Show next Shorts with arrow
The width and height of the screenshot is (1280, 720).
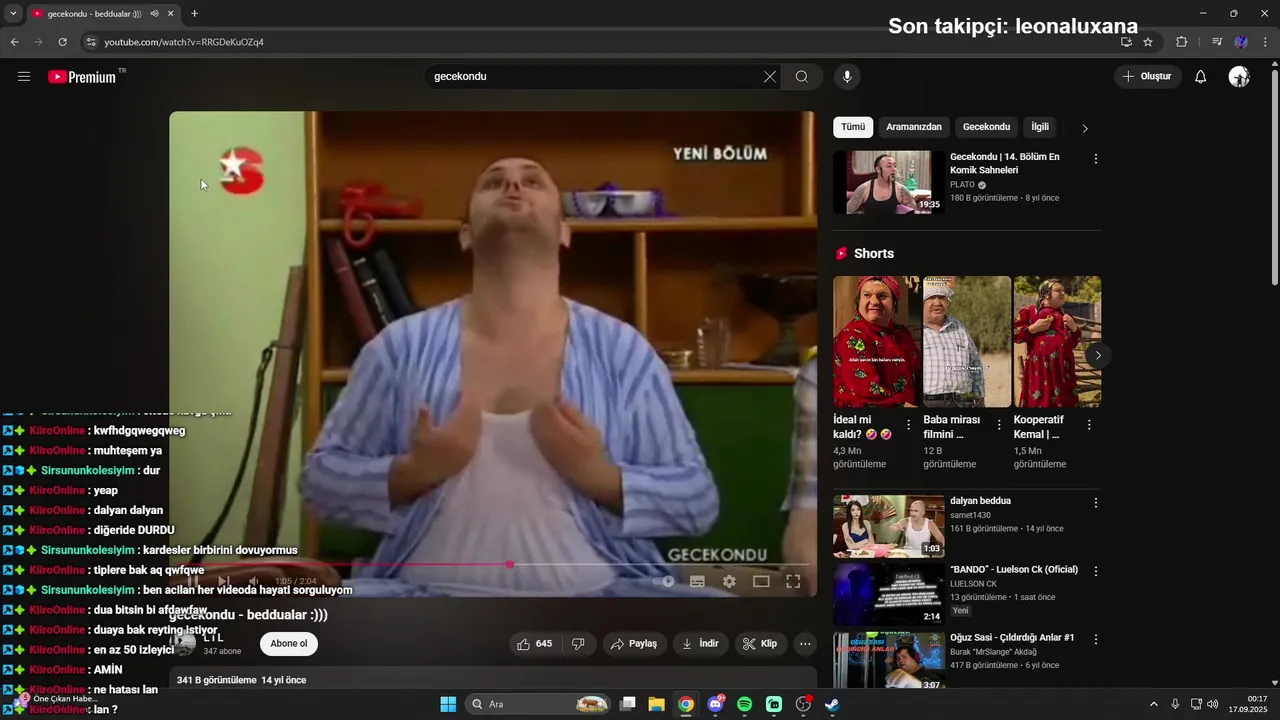[x=1098, y=355]
